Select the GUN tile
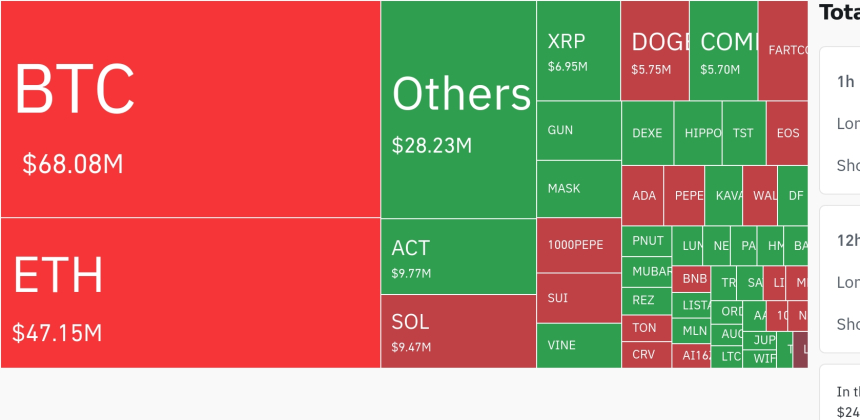 click(x=578, y=131)
